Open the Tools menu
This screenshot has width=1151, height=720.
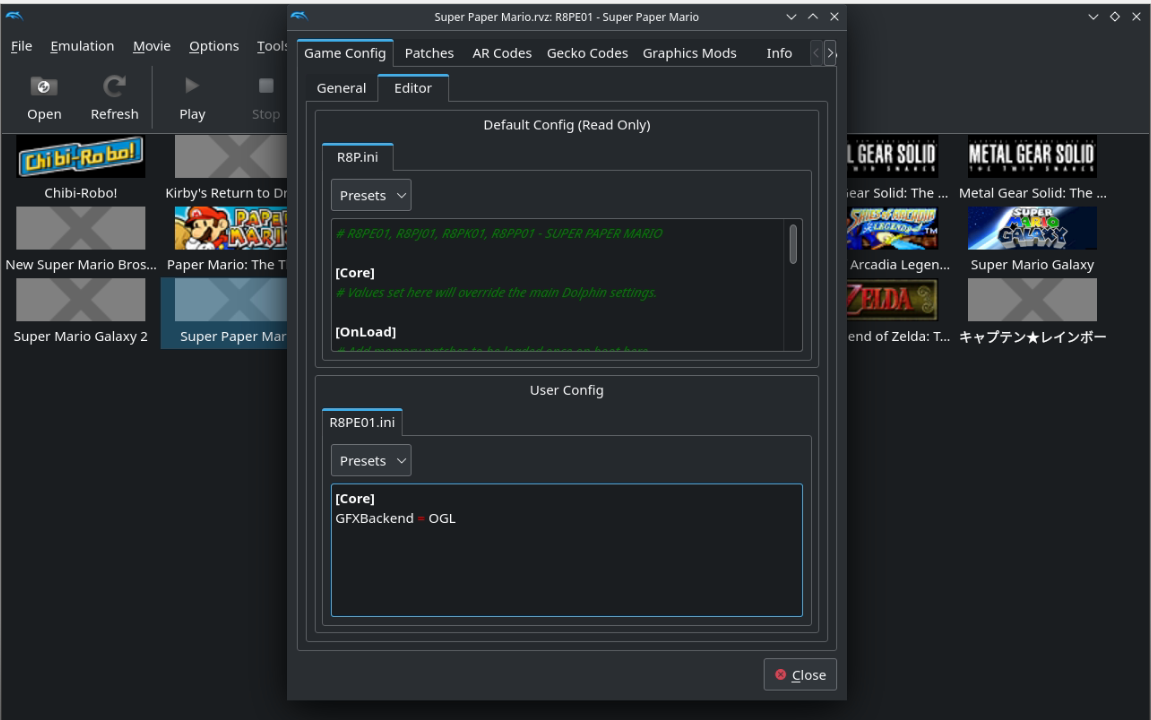point(271,46)
